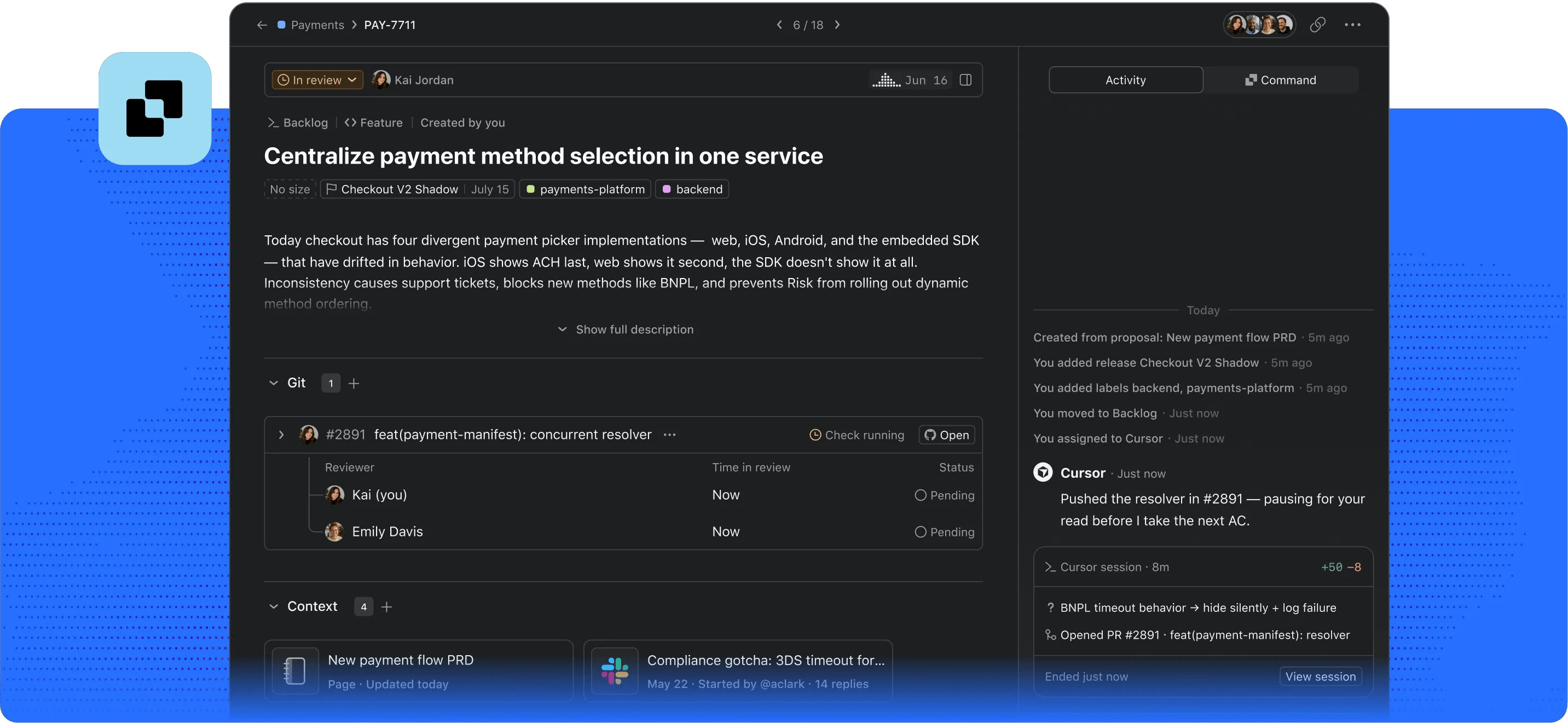Click the app logo tile
The width and height of the screenshot is (1568, 723).
tap(154, 108)
